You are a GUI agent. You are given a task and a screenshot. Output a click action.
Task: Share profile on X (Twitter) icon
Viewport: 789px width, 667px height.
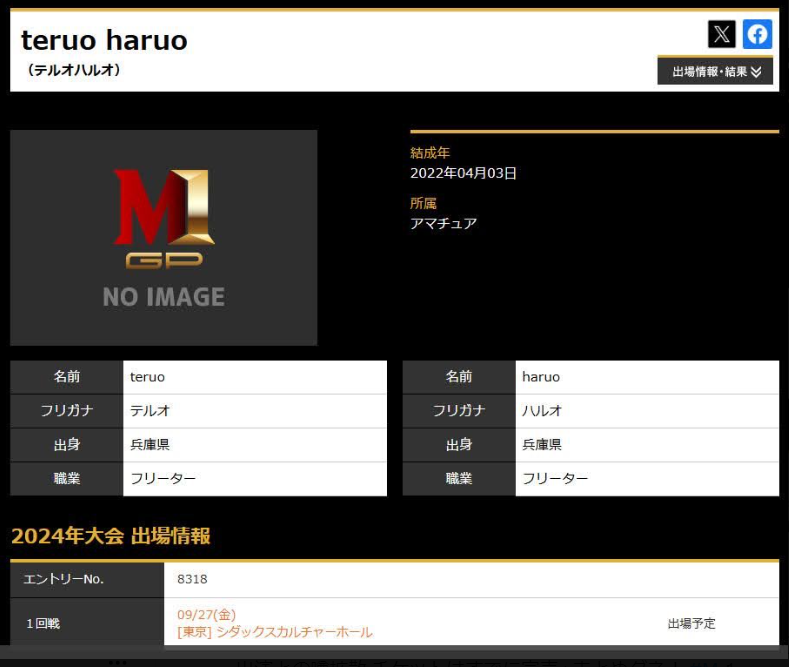coord(722,34)
